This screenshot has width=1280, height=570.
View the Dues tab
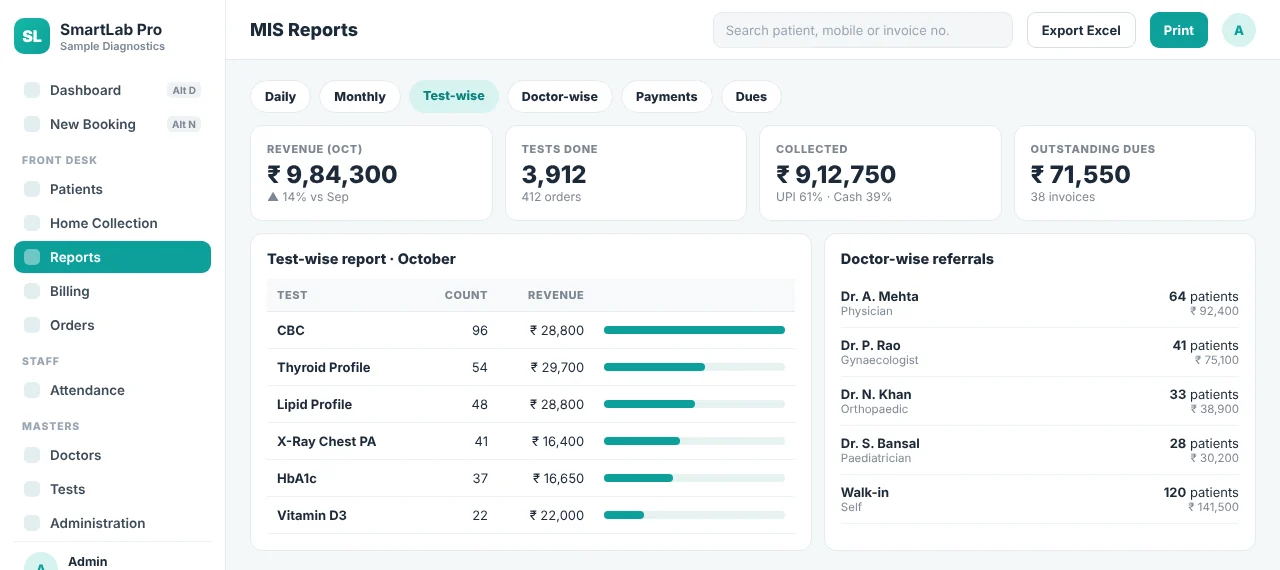(751, 96)
